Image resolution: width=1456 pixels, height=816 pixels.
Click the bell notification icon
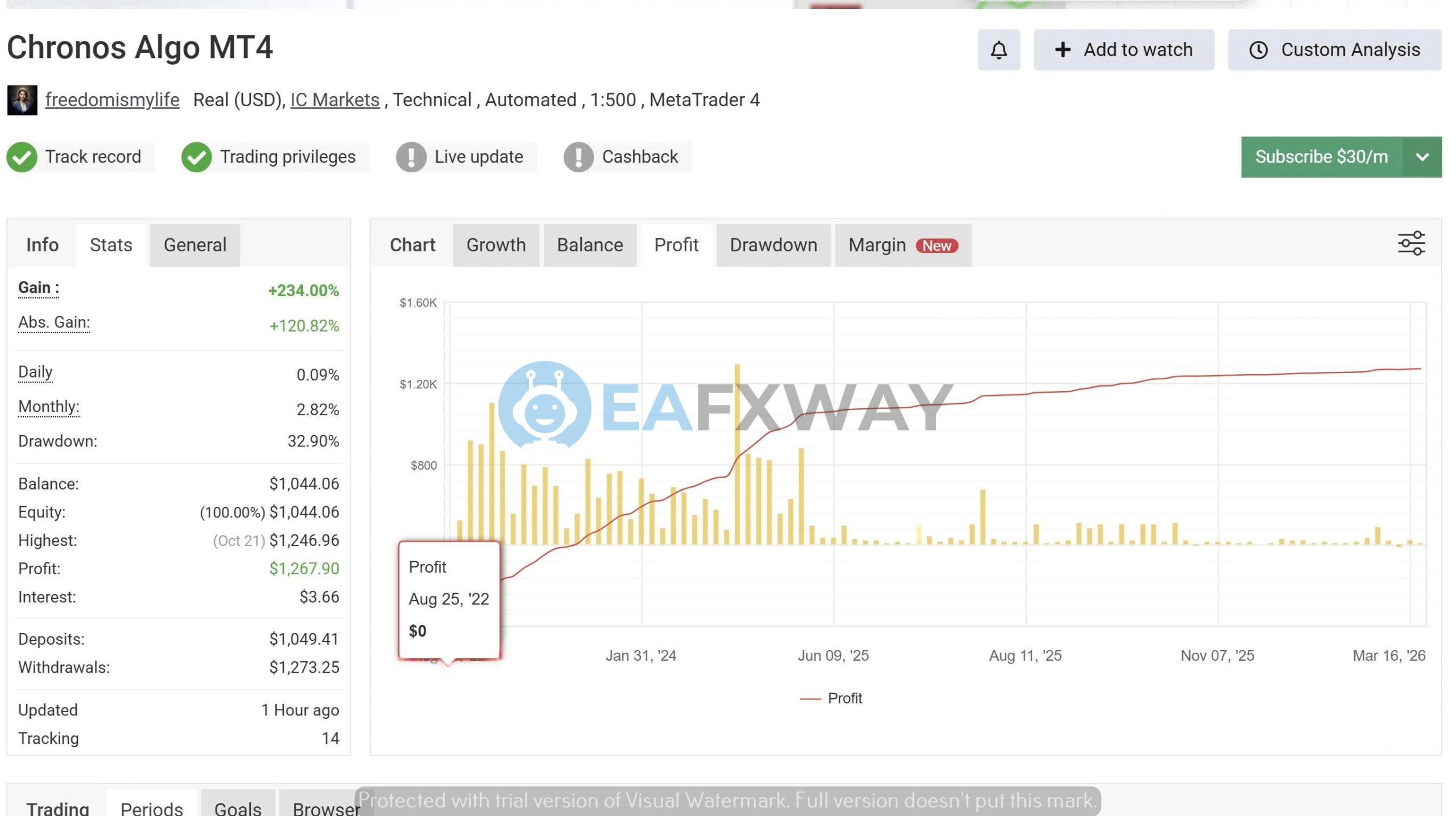pyautogui.click(x=998, y=50)
